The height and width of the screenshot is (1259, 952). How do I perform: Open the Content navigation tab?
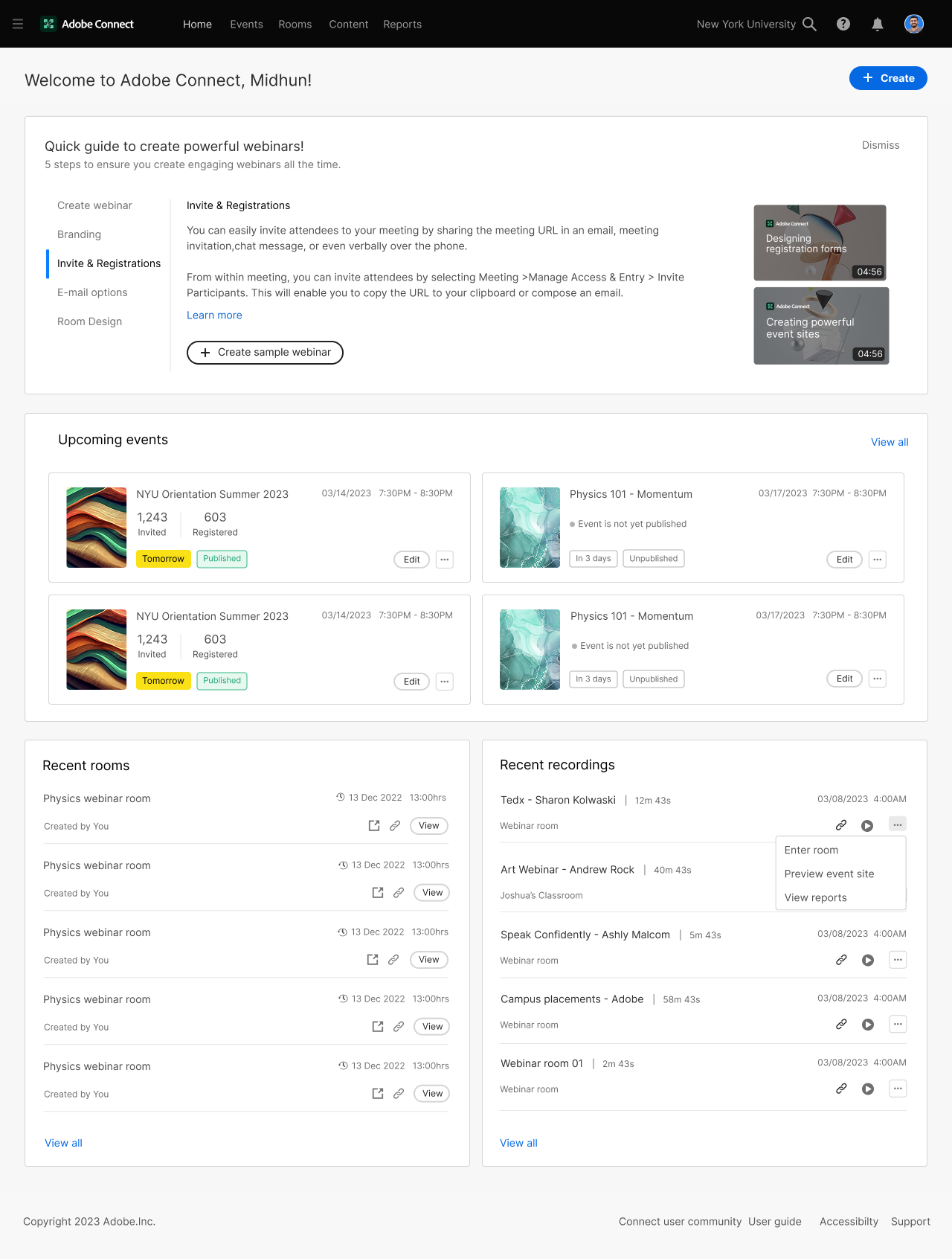[x=349, y=24]
